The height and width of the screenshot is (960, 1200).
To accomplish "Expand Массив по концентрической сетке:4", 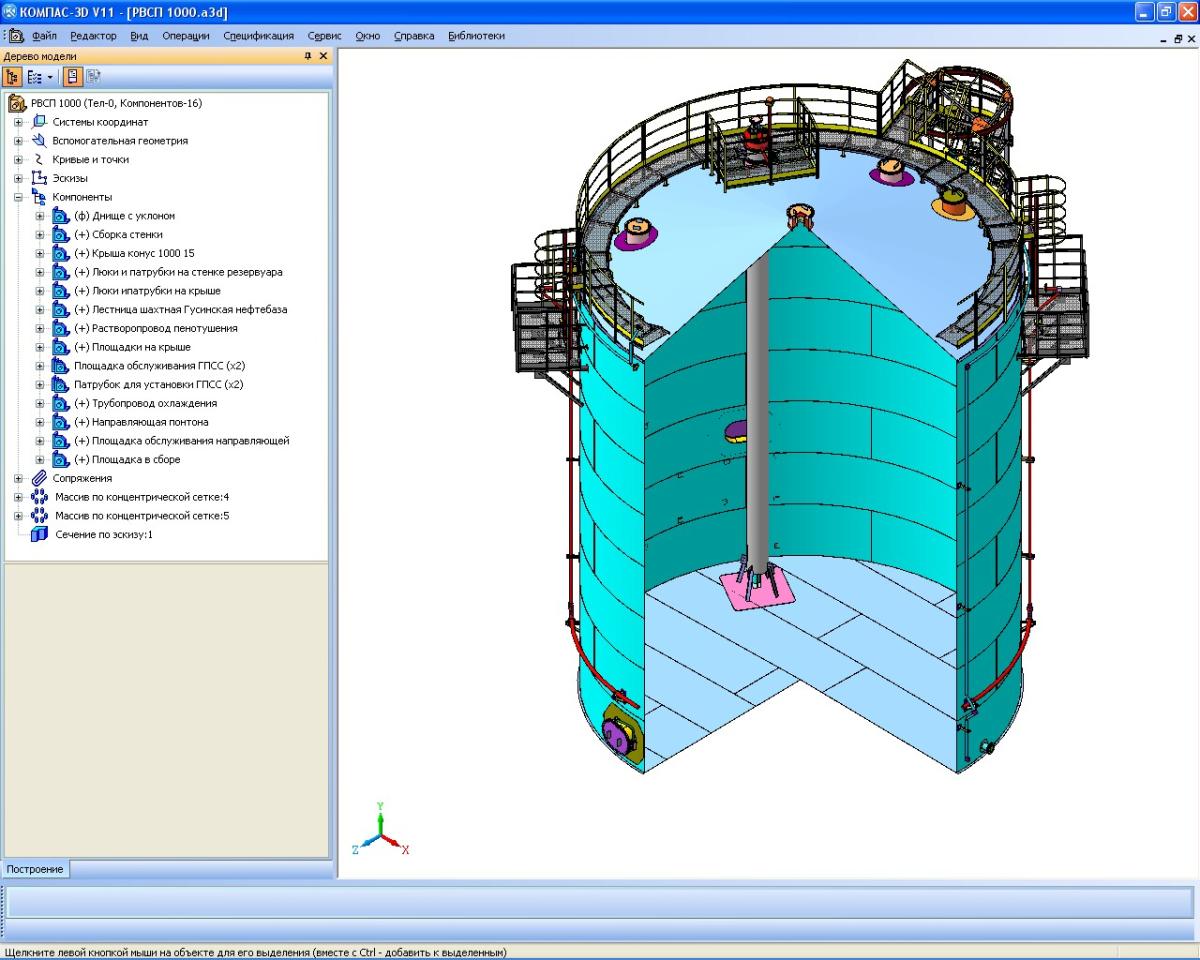I will [x=19, y=497].
